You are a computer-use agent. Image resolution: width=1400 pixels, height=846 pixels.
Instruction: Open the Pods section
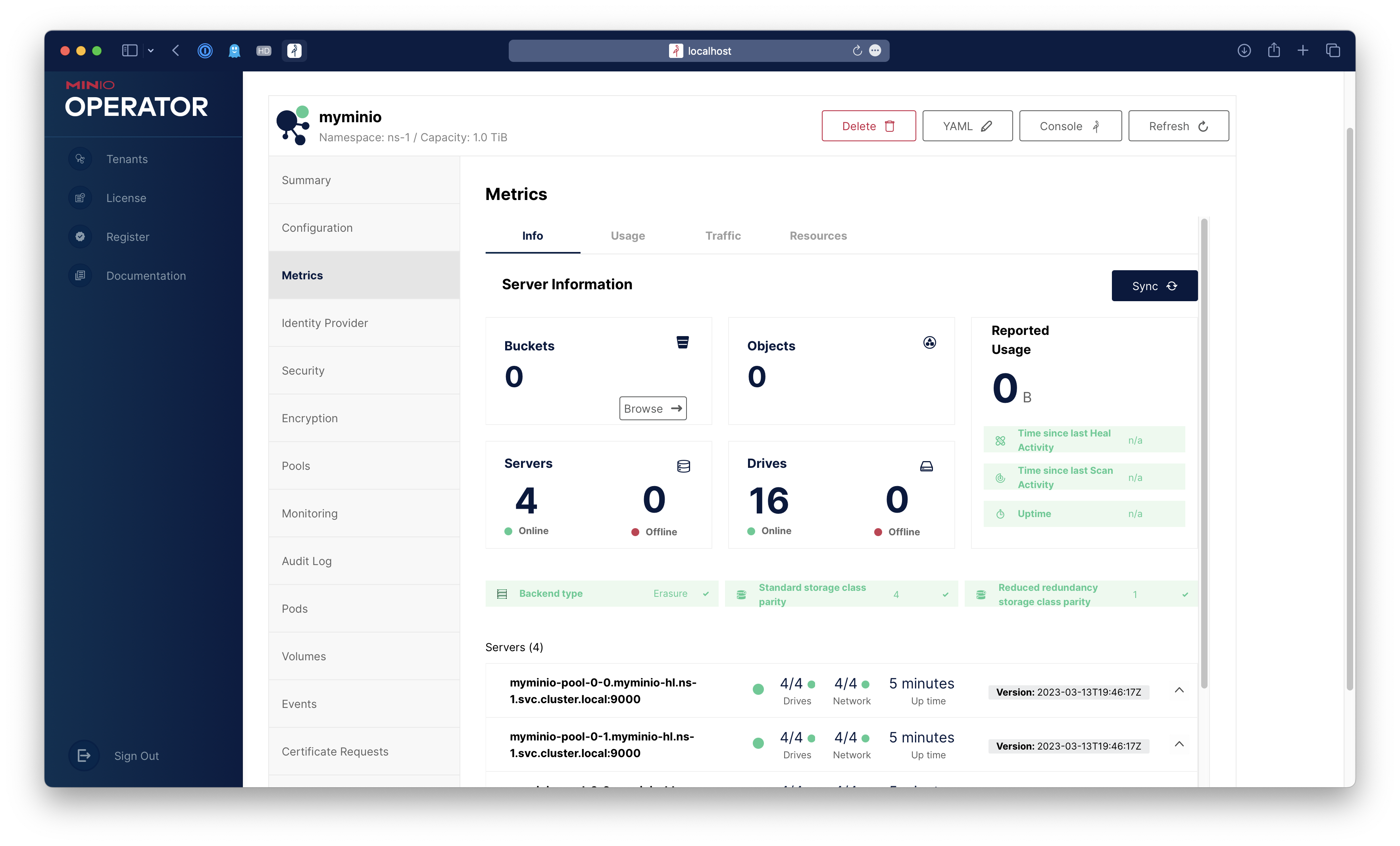pos(363,609)
